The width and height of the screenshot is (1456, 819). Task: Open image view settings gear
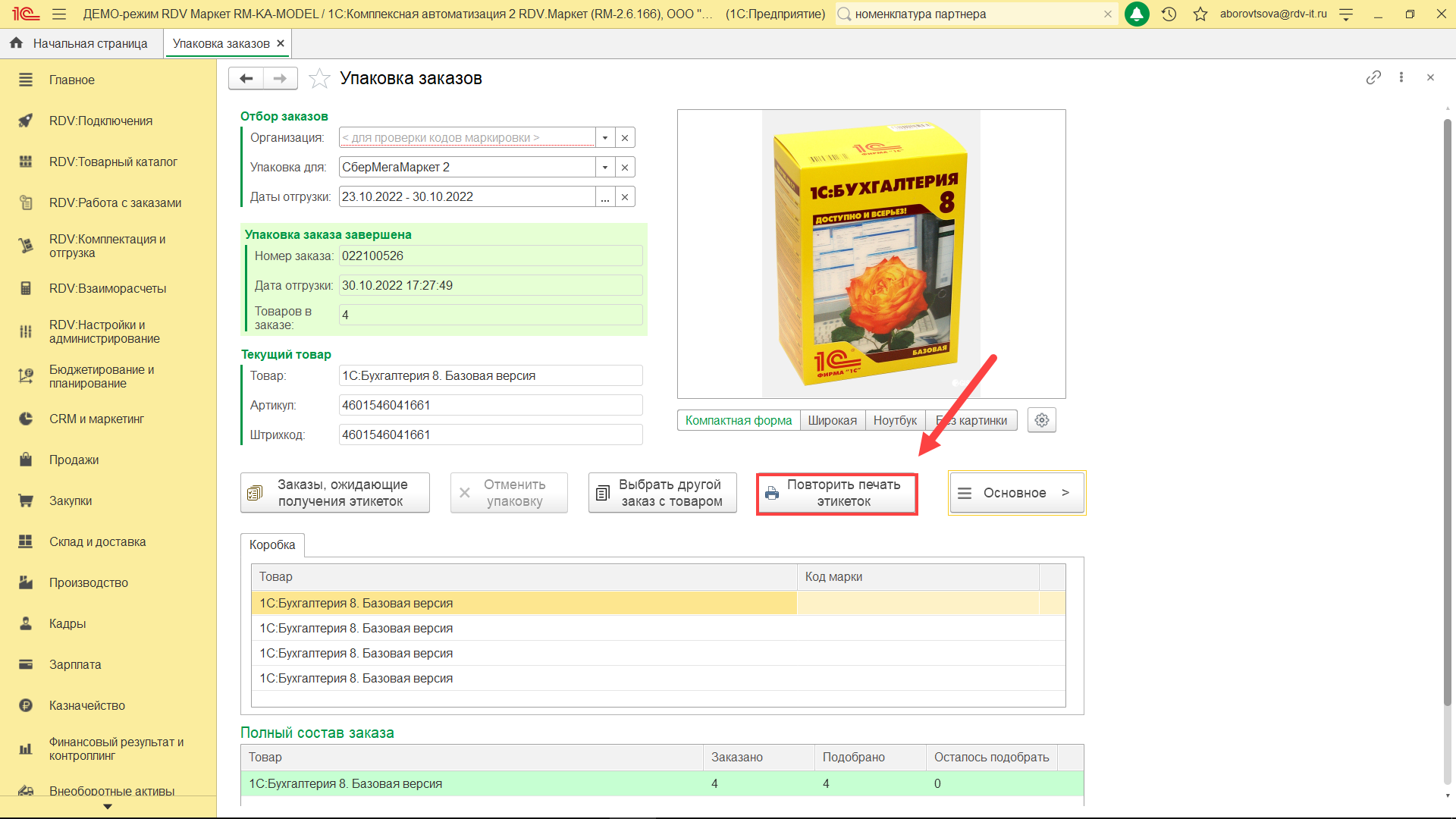[1041, 420]
